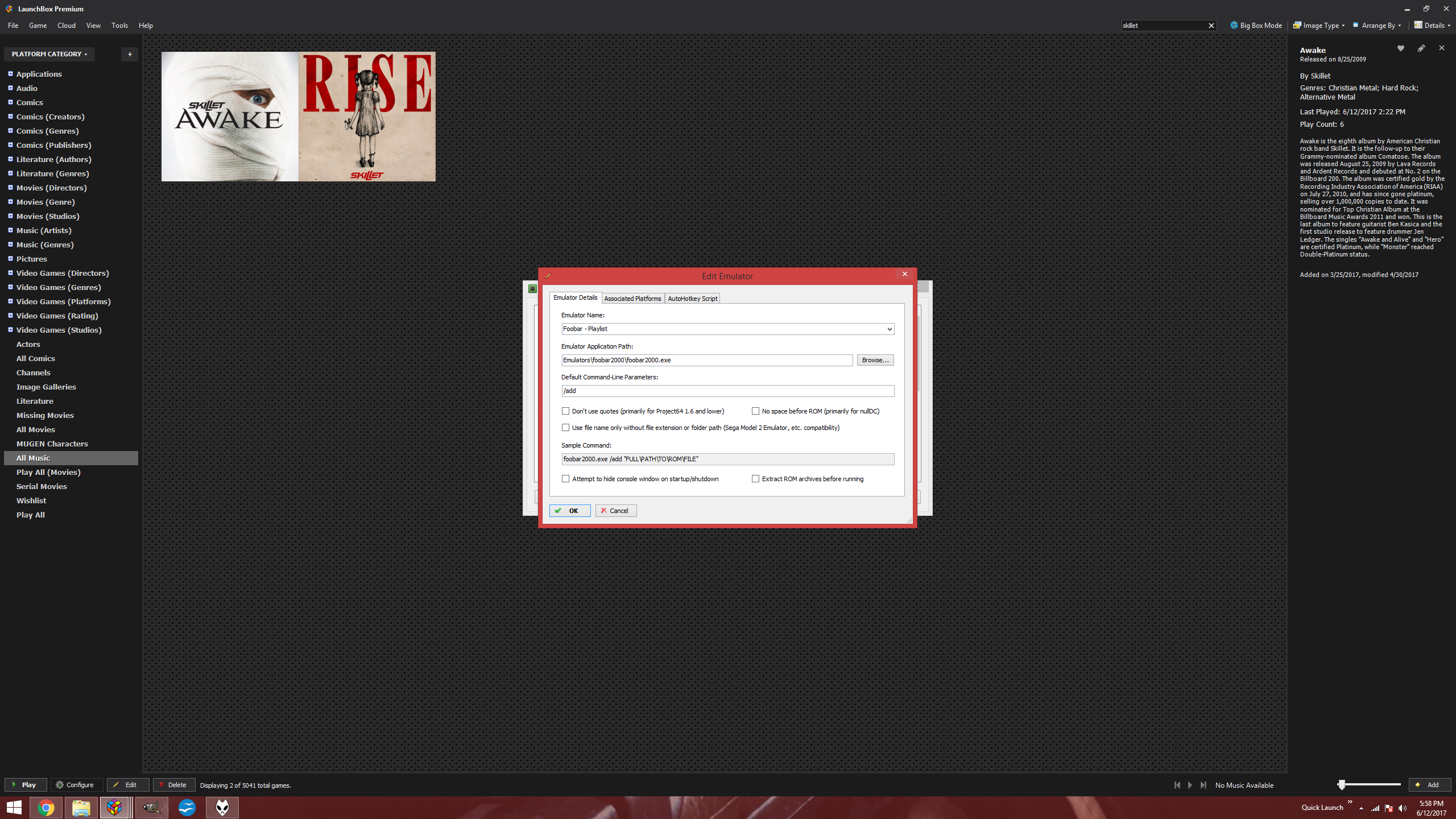Screen dimensions: 1456x819
Task: Enable Don't use quotes checkbox
Action: point(565,411)
